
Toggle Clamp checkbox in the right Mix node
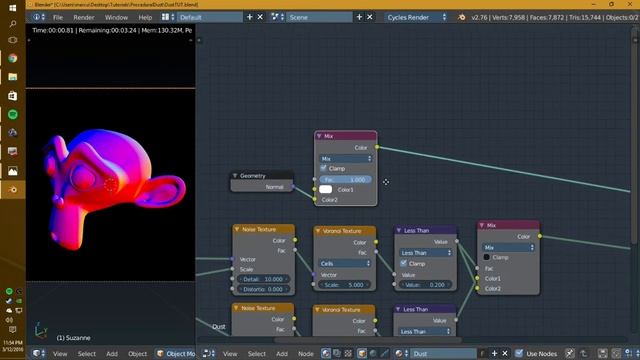(x=487, y=257)
